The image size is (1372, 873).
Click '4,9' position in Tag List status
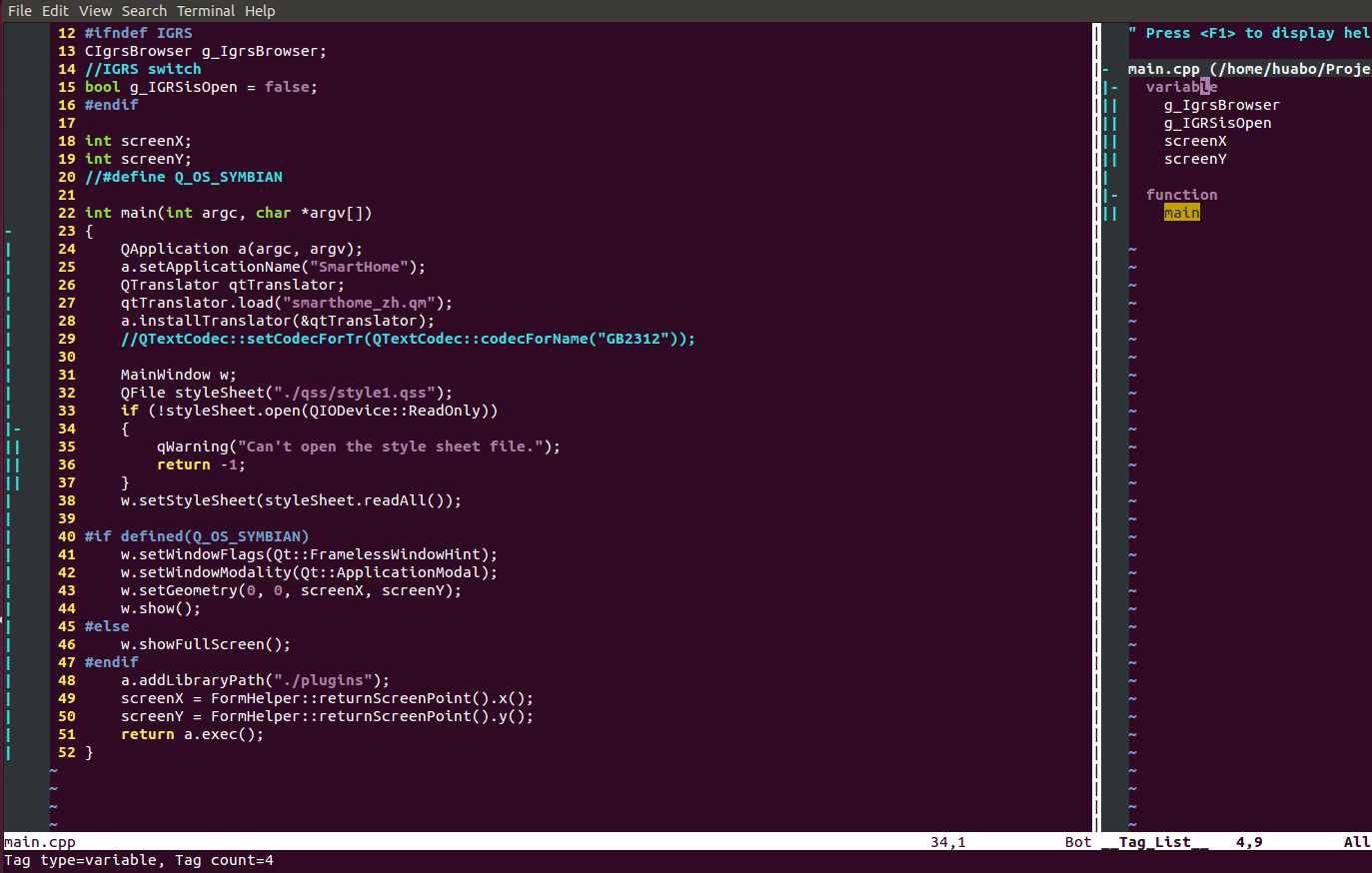1249,842
